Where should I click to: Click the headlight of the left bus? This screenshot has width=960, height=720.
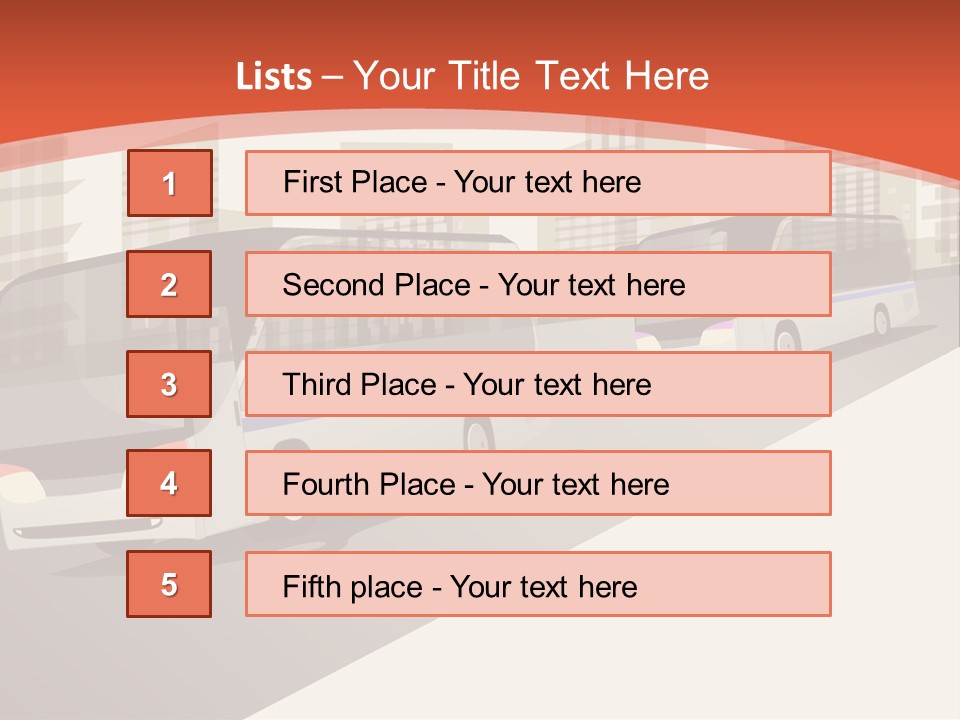tap(22, 489)
